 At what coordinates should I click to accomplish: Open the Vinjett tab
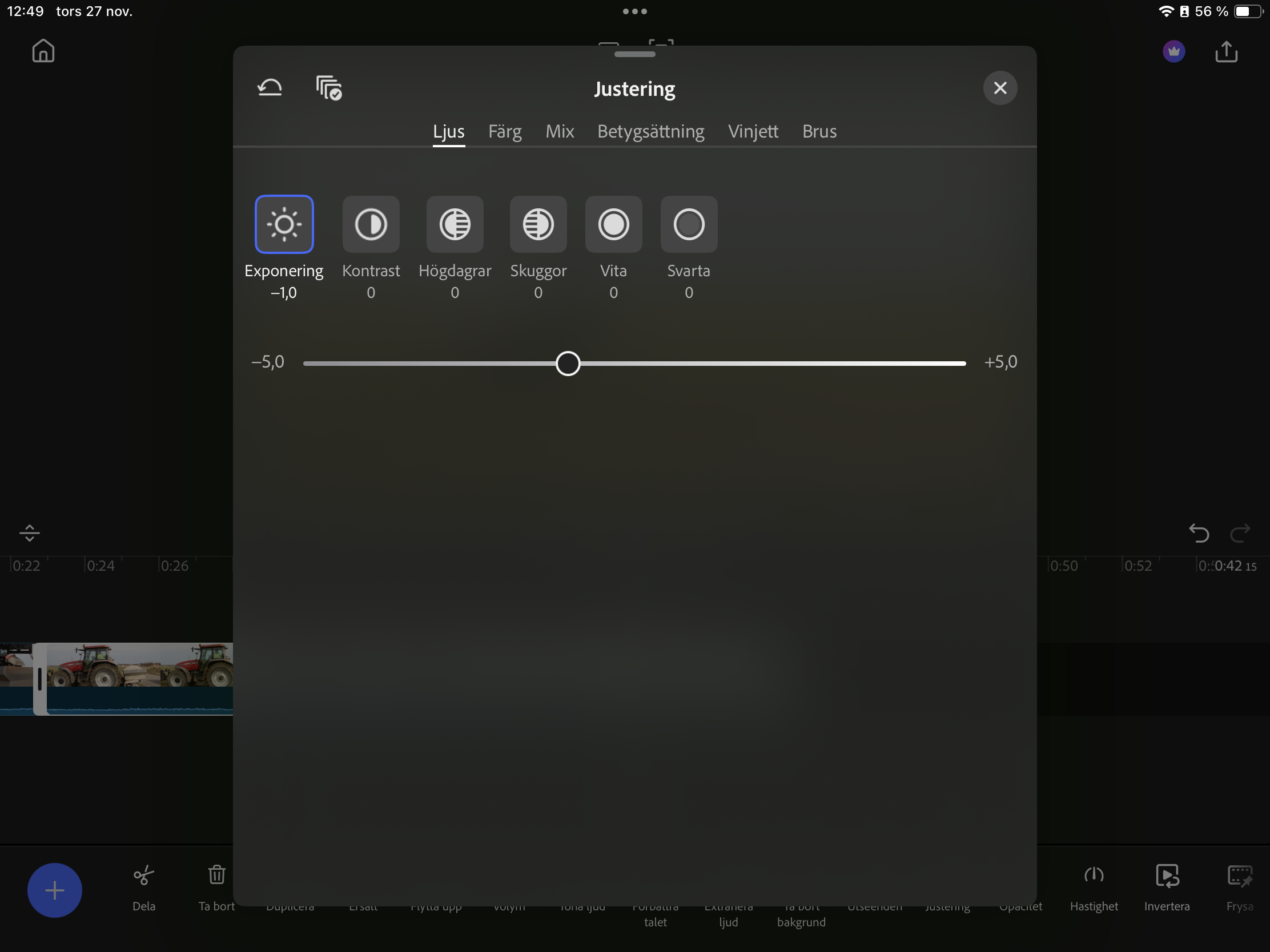pos(753,131)
